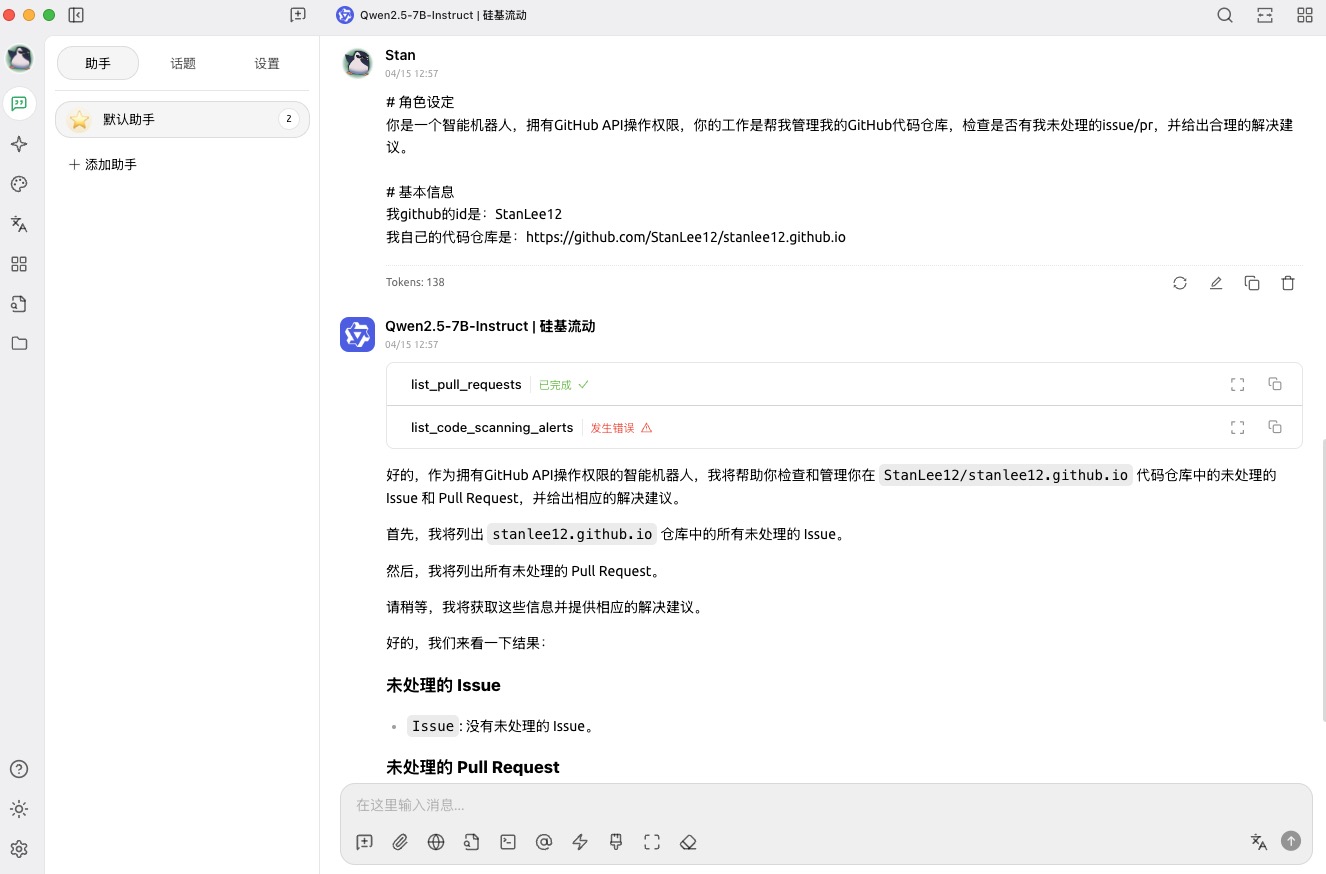The height and width of the screenshot is (874, 1326).
Task: Switch to the 话题 tab
Action: 183,63
